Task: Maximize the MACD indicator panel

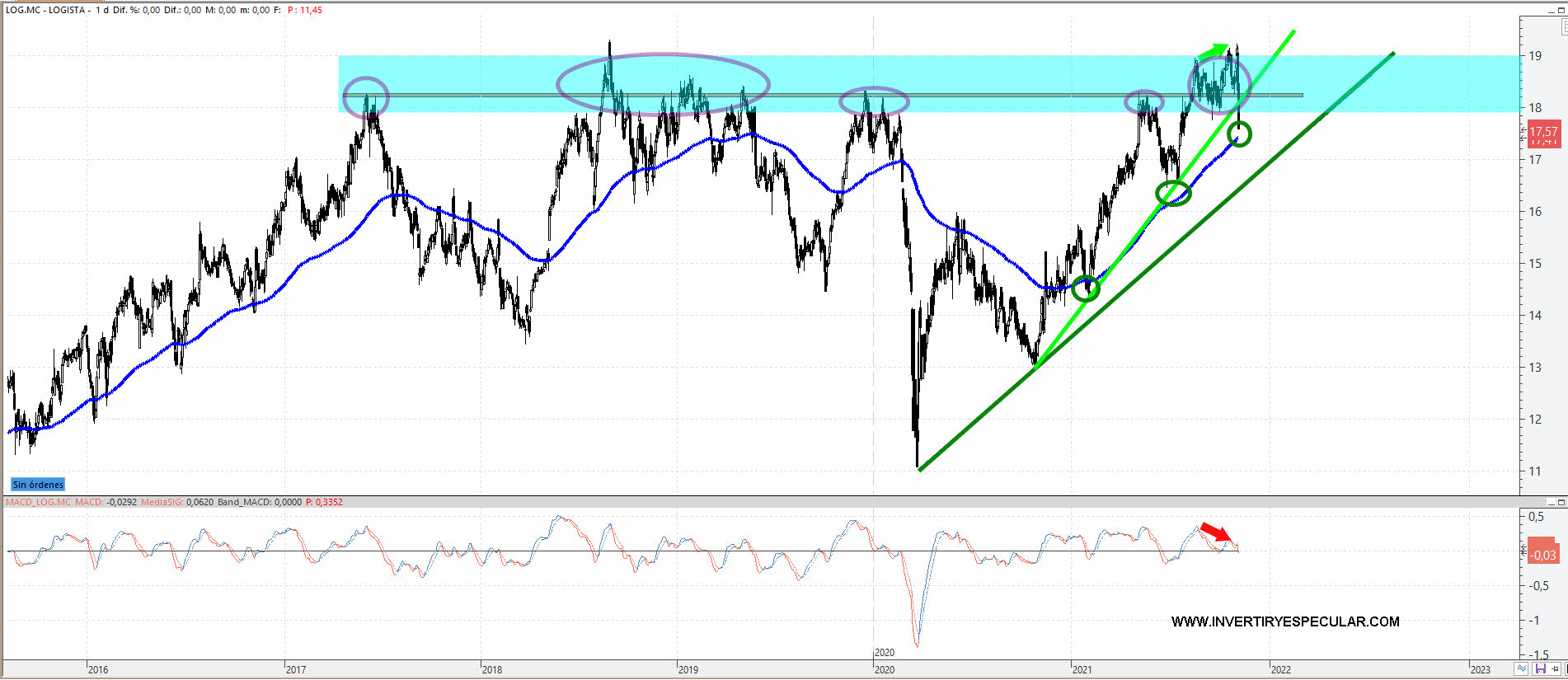Action: point(1561,502)
